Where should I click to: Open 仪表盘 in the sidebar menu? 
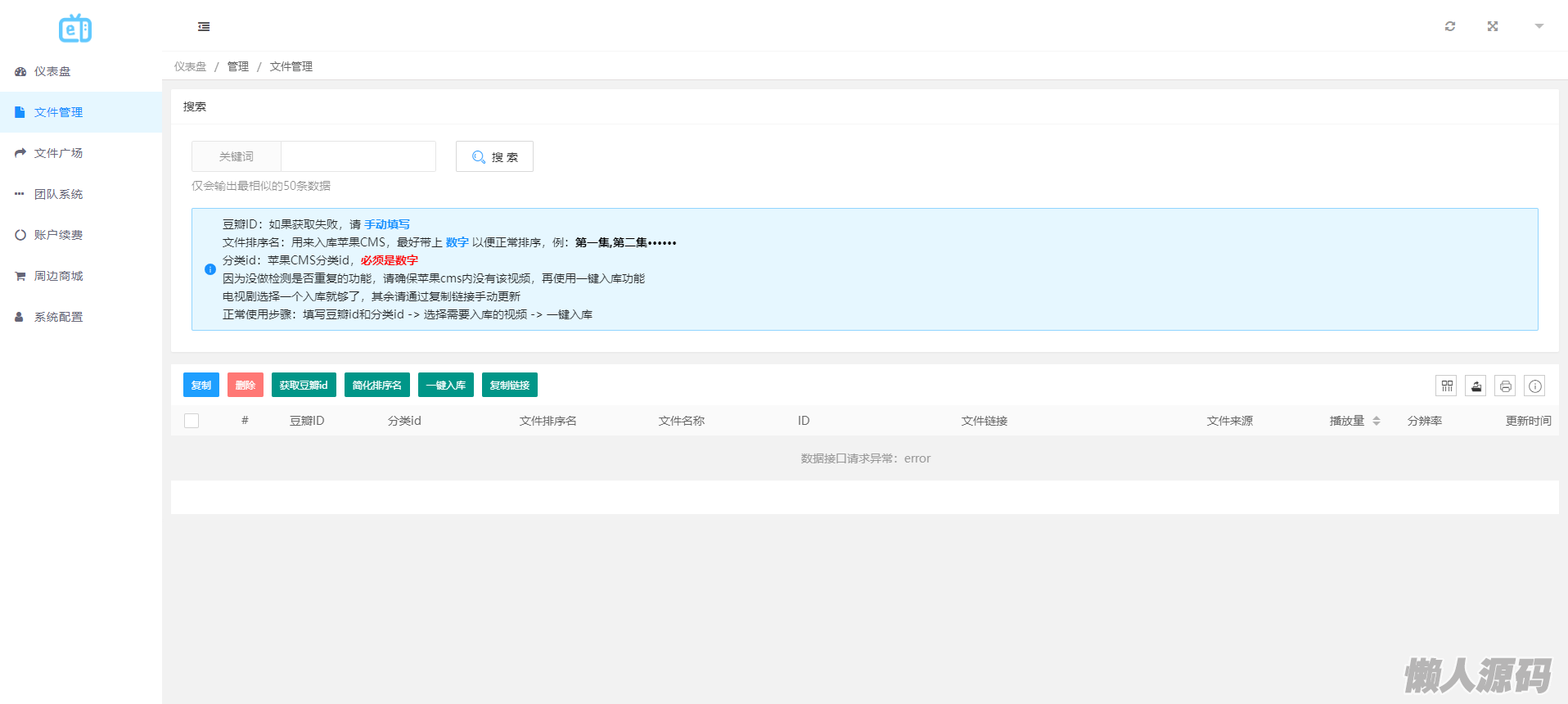pyautogui.click(x=52, y=71)
